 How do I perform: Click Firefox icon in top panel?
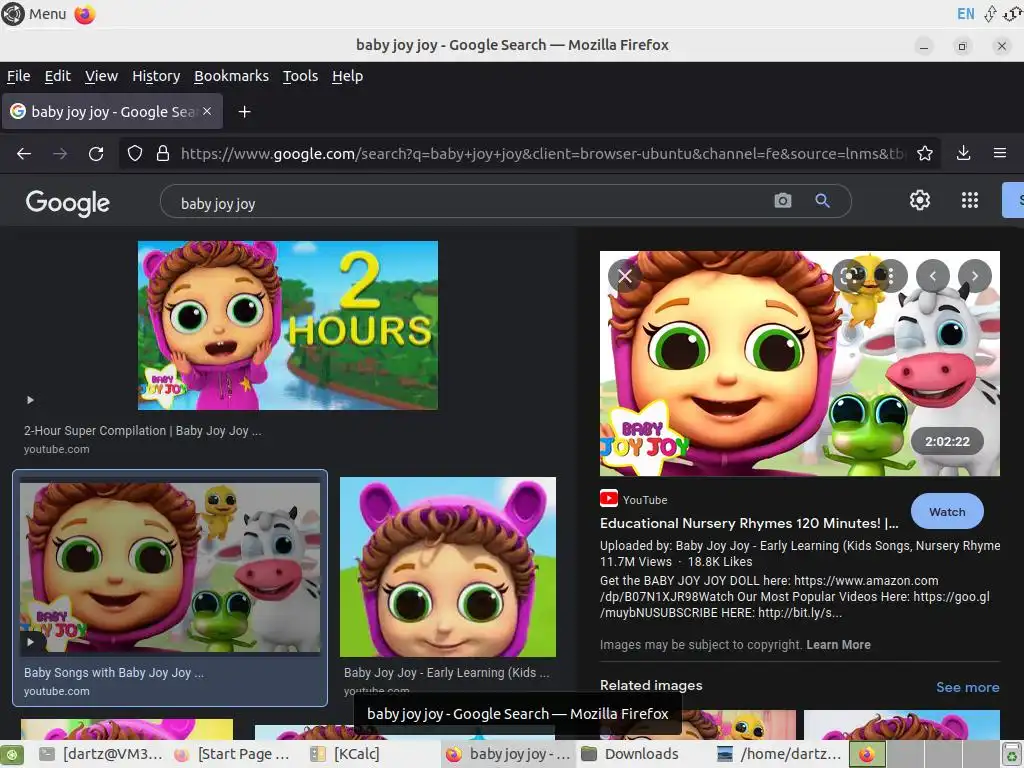(85, 14)
